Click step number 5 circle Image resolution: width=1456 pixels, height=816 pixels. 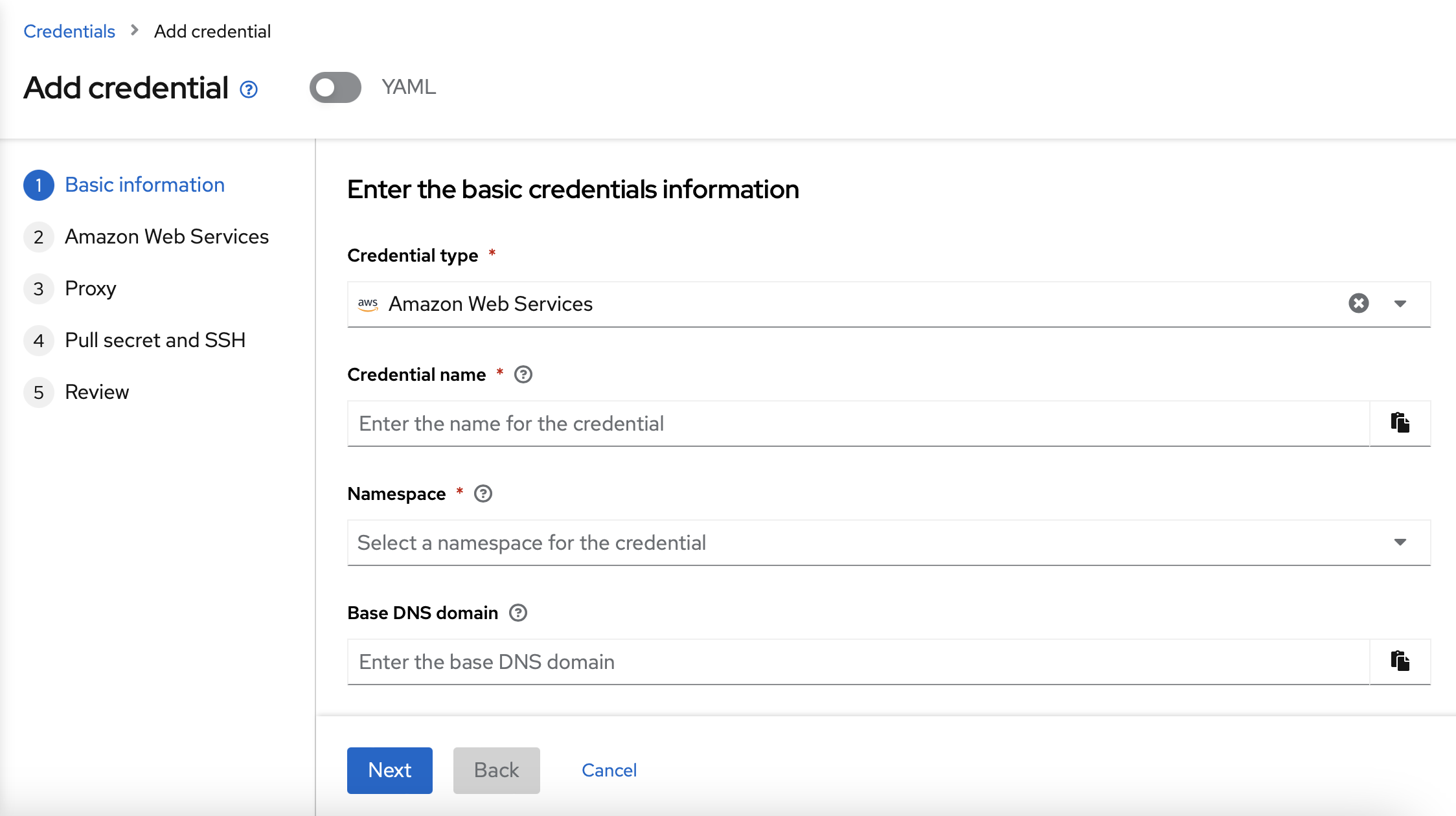click(x=39, y=392)
